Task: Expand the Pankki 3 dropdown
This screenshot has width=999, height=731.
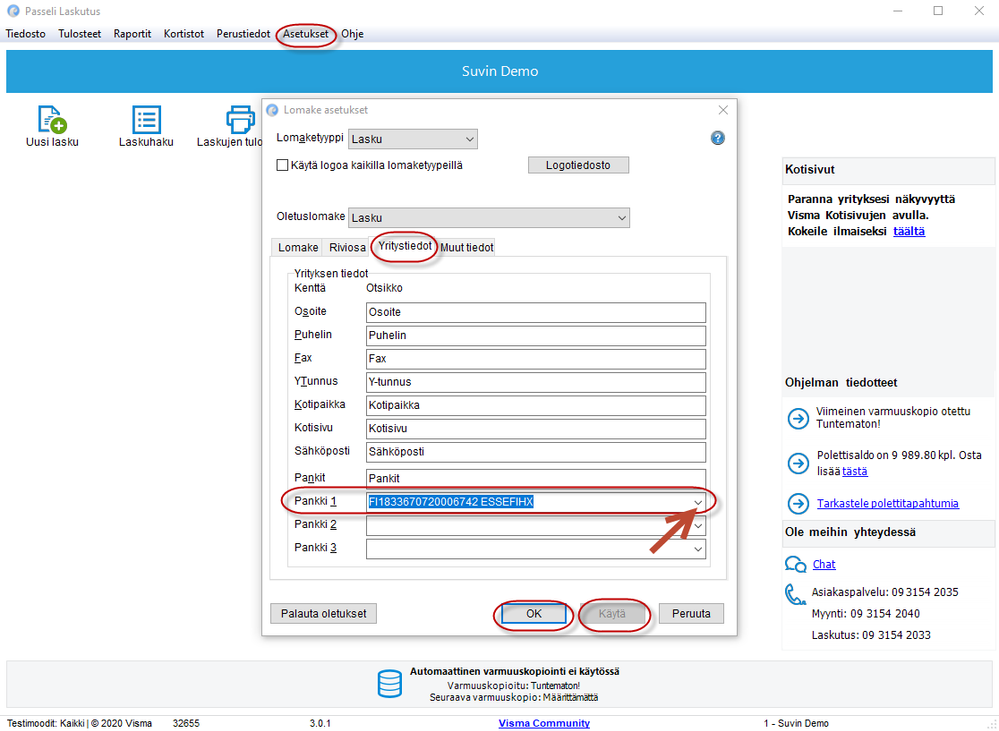Action: (x=698, y=549)
